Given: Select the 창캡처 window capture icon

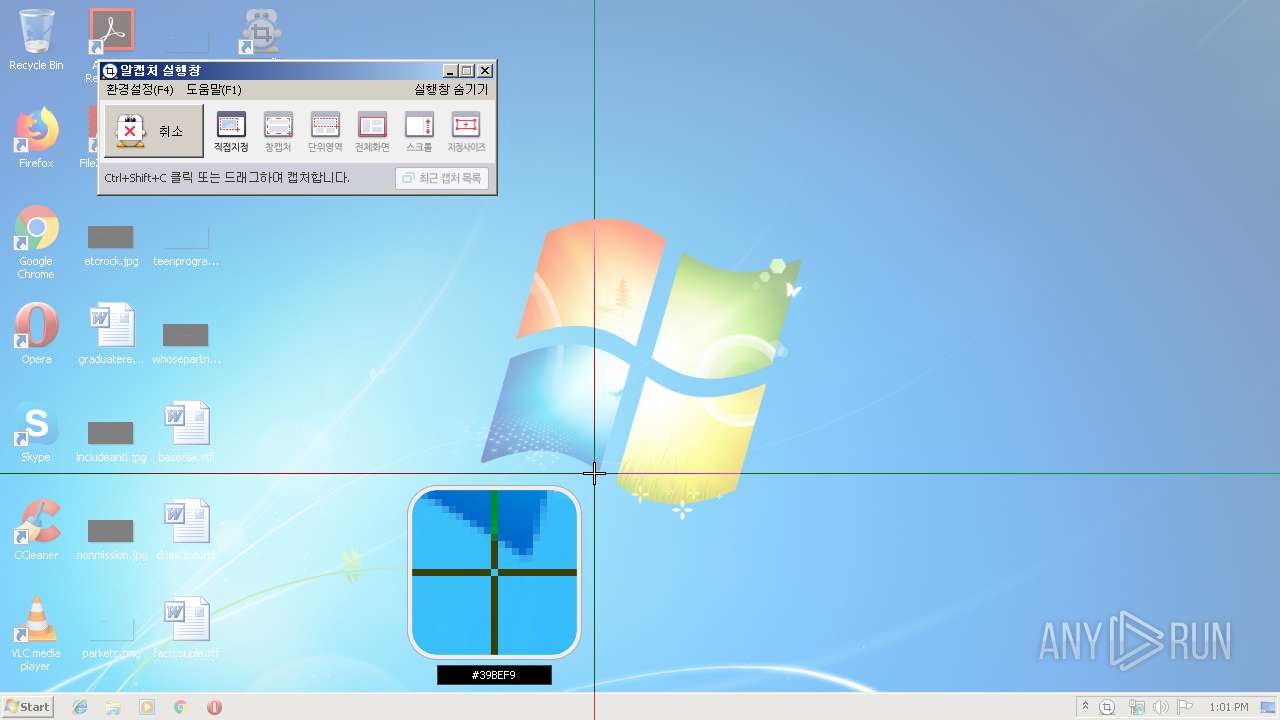Looking at the screenshot, I should (x=278, y=132).
